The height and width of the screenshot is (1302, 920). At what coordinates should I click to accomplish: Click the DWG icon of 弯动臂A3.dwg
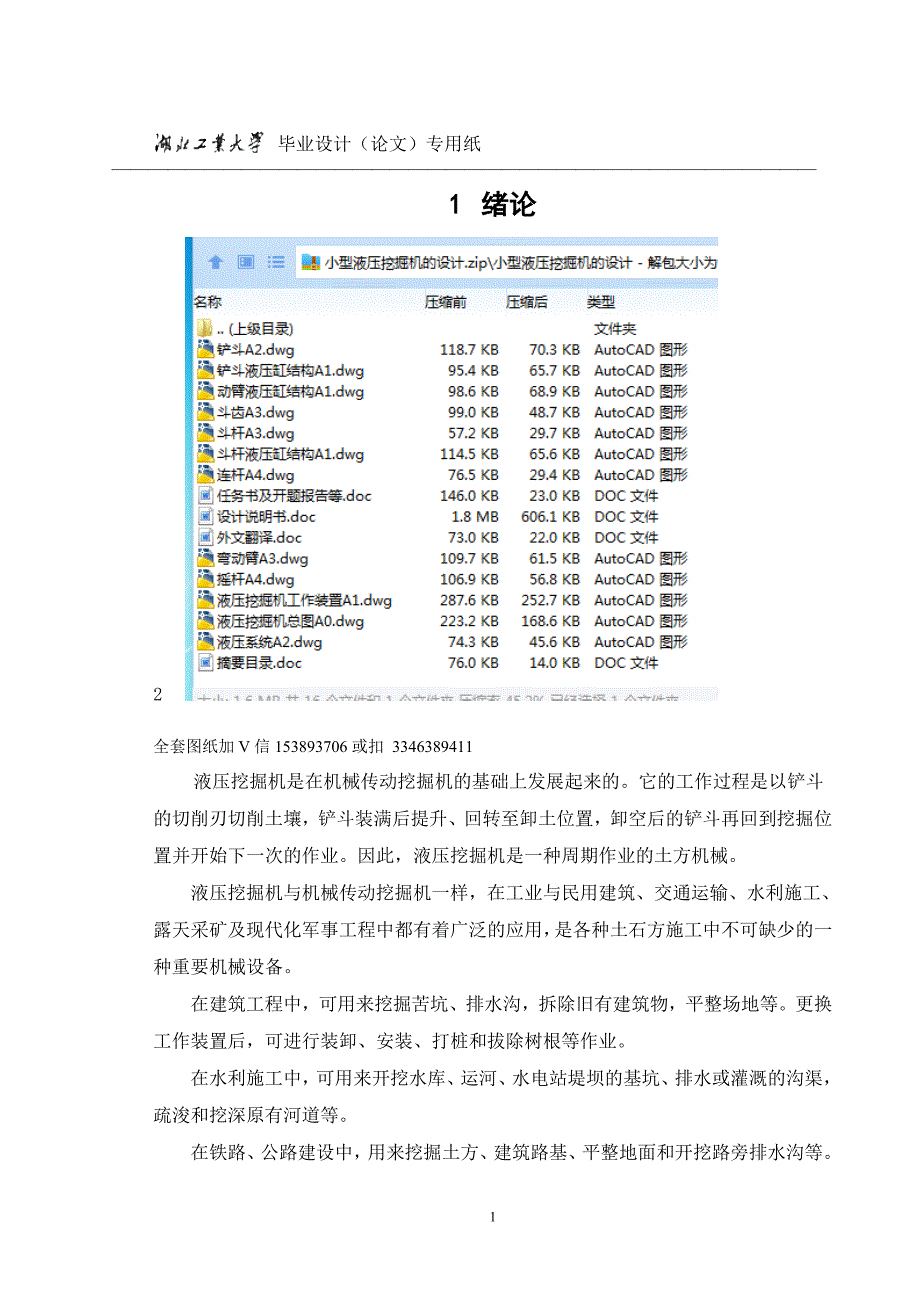pyautogui.click(x=206, y=559)
